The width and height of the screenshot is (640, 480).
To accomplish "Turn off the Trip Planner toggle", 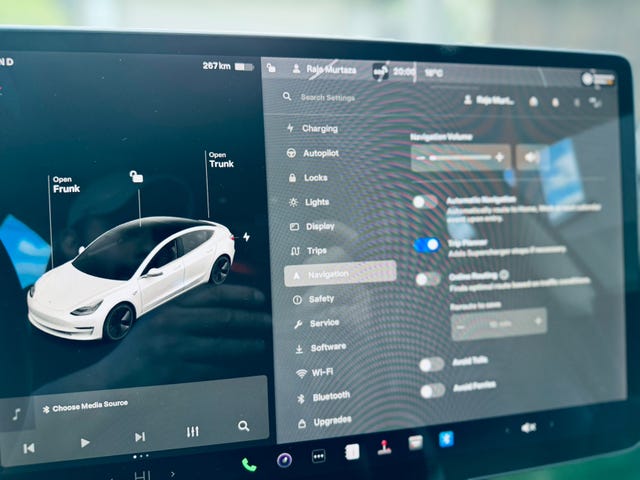I will coord(427,245).
